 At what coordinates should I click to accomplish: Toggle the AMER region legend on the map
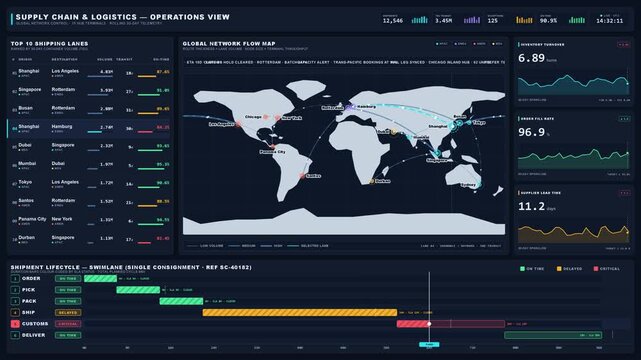(x=479, y=44)
